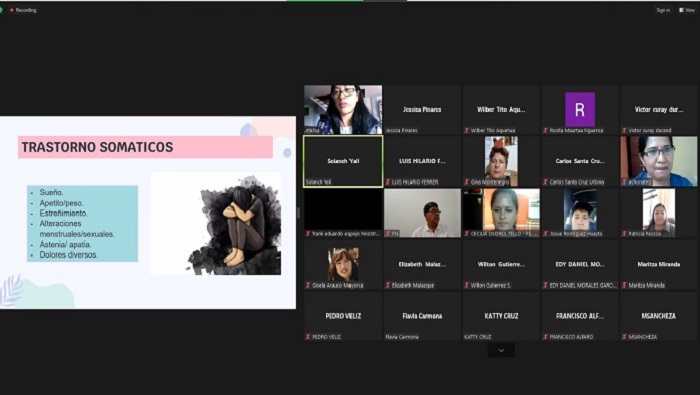Click muted mic icon on Wilber Tito tile
The height and width of the screenshot is (395, 700).
(467, 130)
